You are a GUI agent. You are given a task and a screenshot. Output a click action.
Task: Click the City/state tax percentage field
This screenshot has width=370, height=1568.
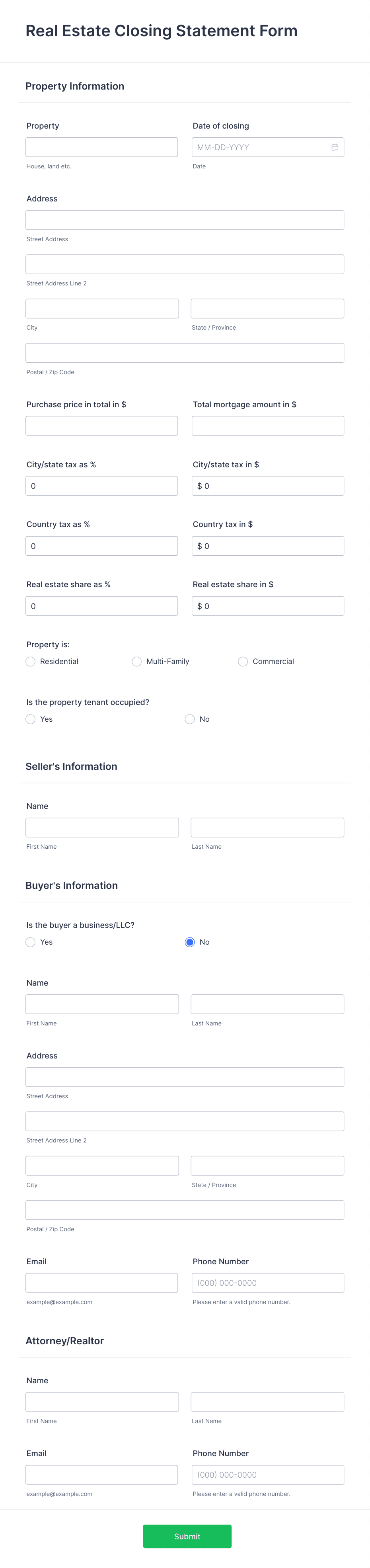pos(101,485)
